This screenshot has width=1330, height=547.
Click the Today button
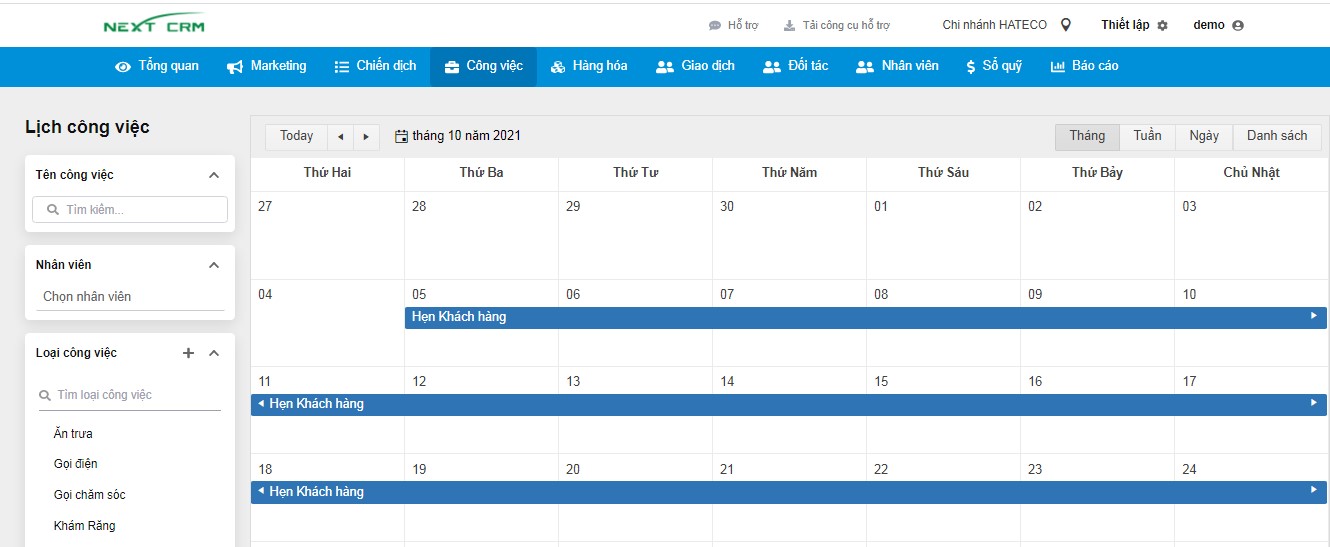[x=296, y=136]
